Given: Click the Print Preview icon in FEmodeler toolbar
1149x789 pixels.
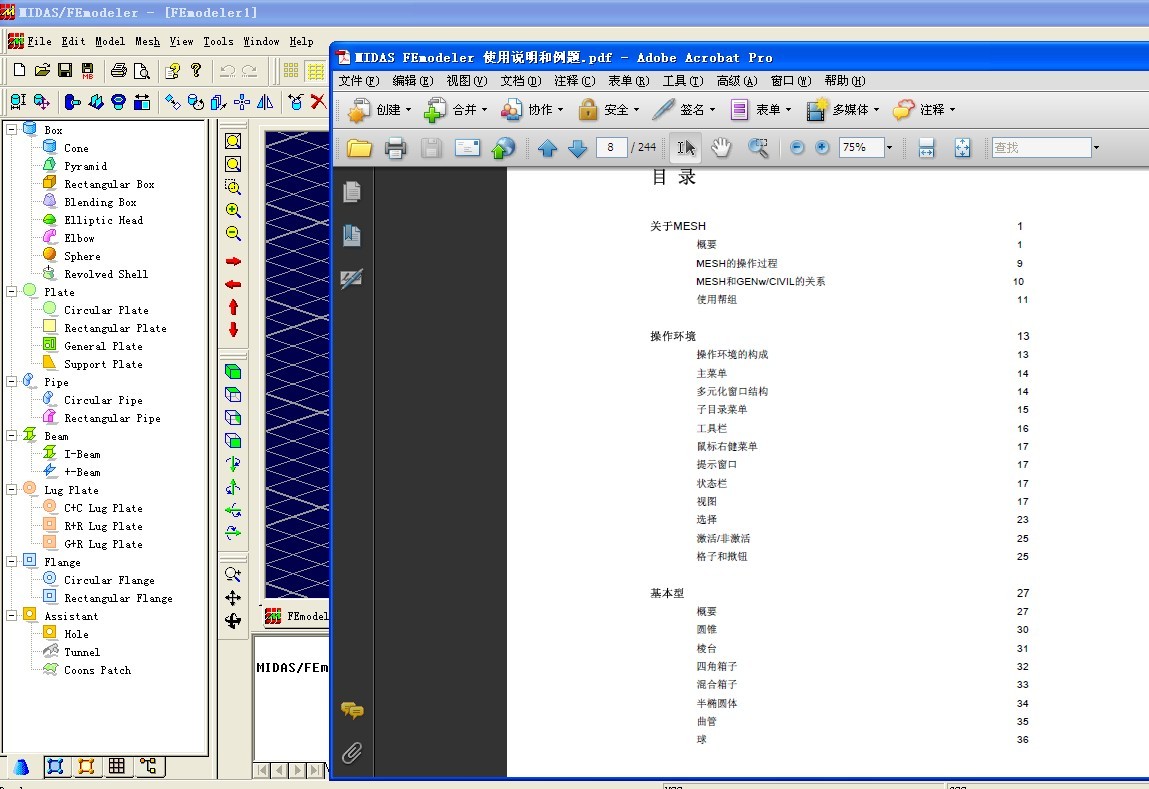Looking at the screenshot, I should coord(142,70).
